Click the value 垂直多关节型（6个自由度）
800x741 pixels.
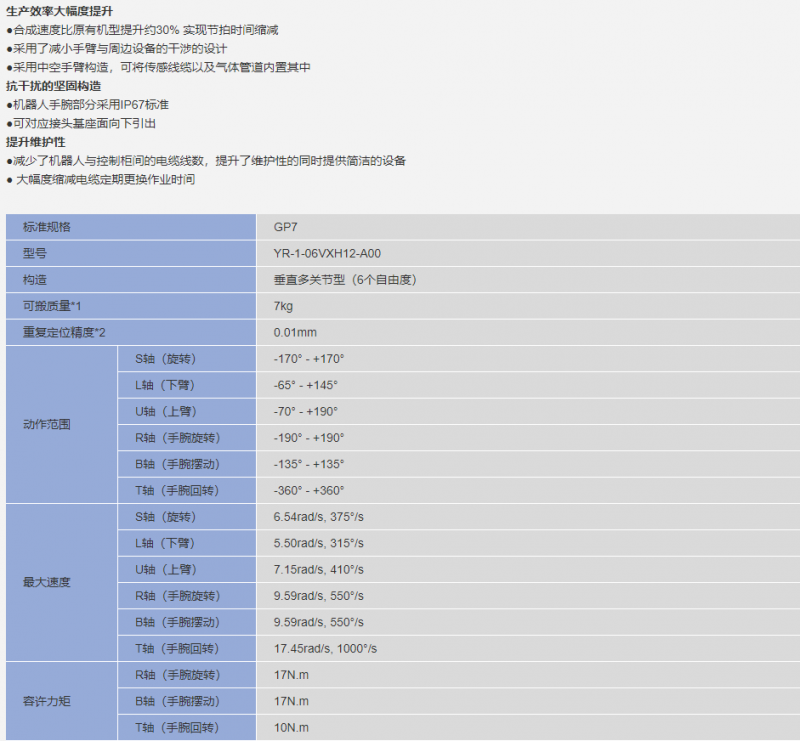pos(345,280)
